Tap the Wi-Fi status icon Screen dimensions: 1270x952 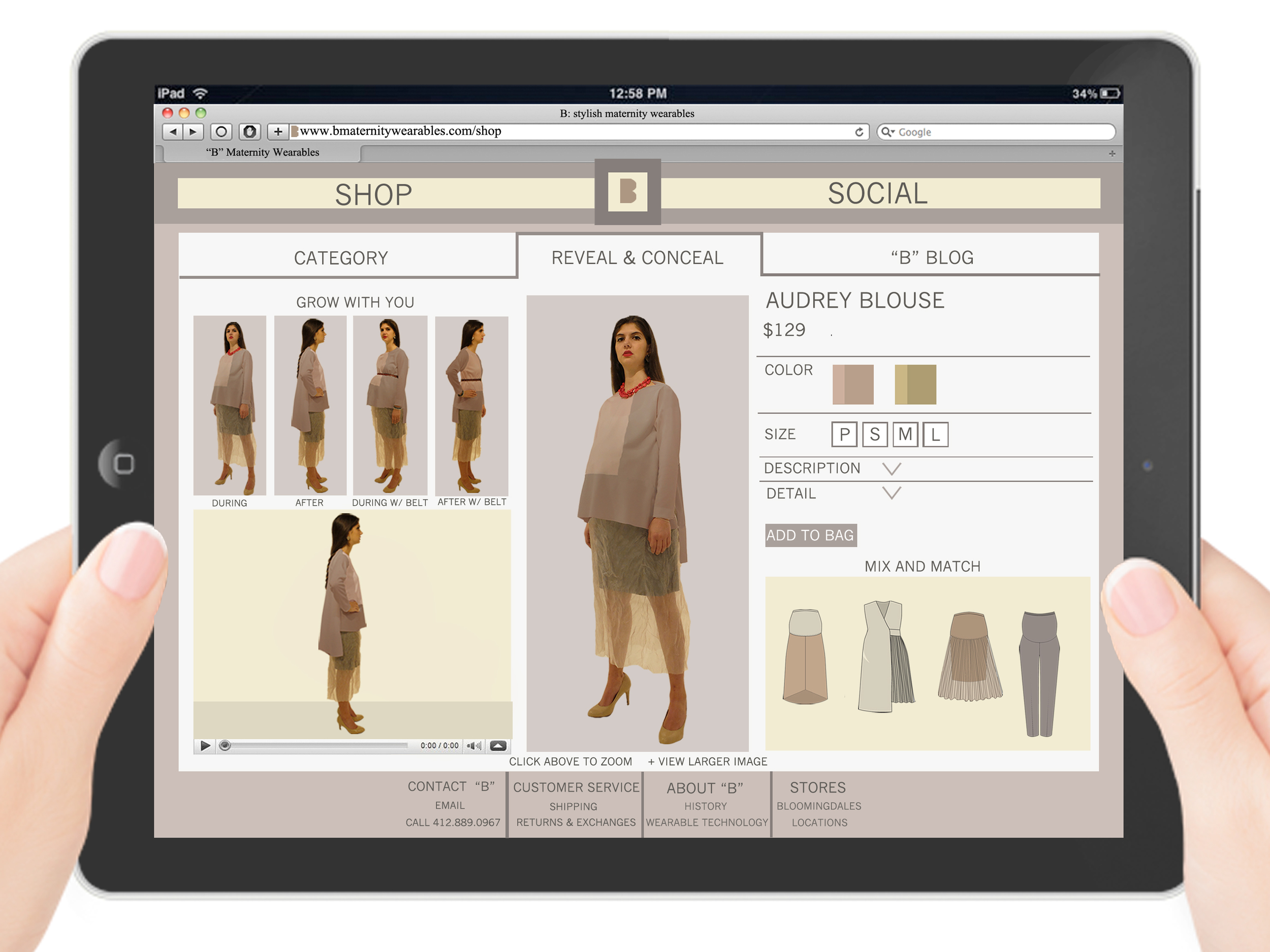[x=200, y=93]
